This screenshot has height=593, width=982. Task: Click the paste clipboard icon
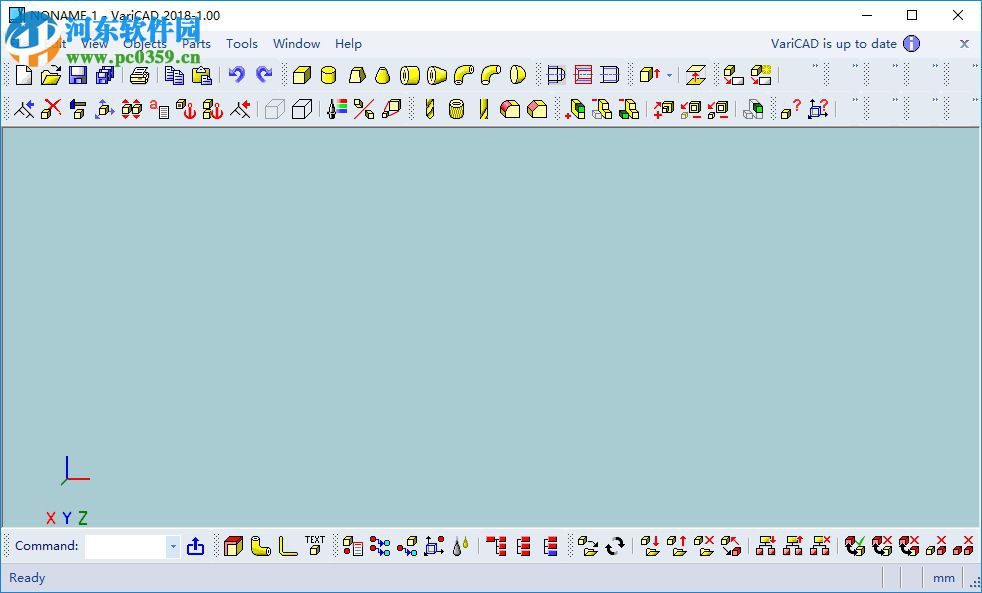[201, 75]
